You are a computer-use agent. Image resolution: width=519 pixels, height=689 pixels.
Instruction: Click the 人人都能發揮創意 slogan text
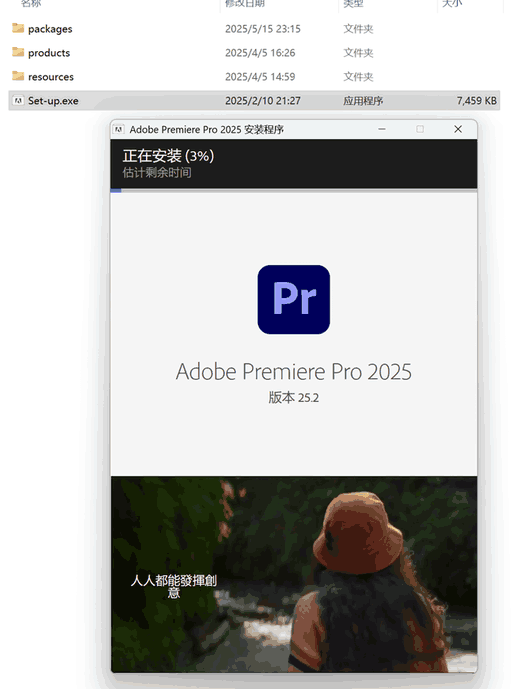coord(174,586)
